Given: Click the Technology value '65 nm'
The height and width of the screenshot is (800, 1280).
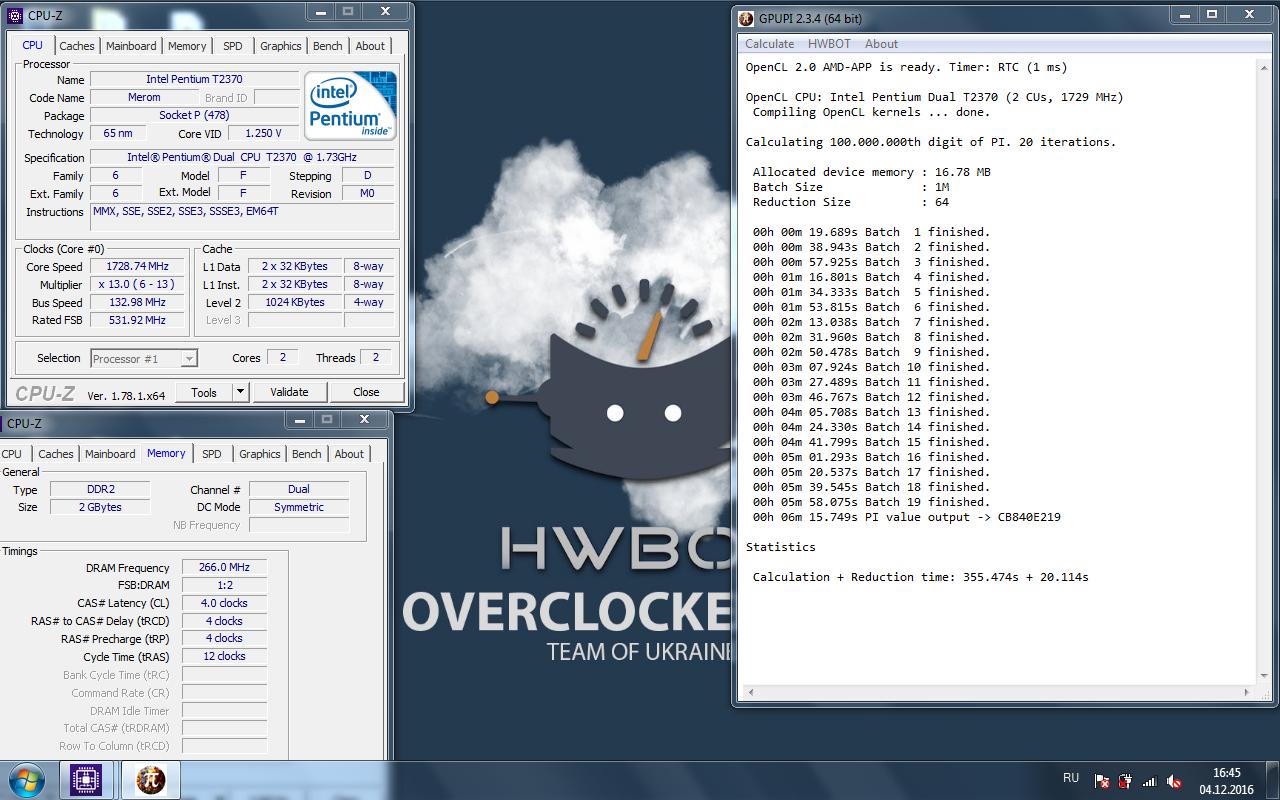Looking at the screenshot, I should pyautogui.click(x=117, y=133).
